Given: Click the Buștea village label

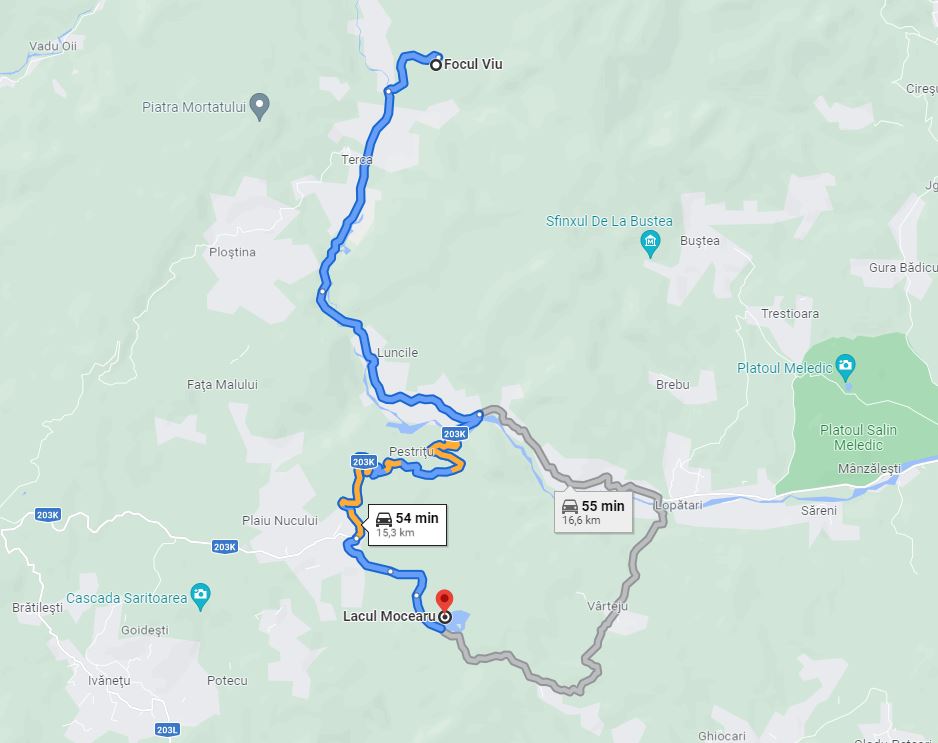Looking at the screenshot, I should [x=699, y=240].
